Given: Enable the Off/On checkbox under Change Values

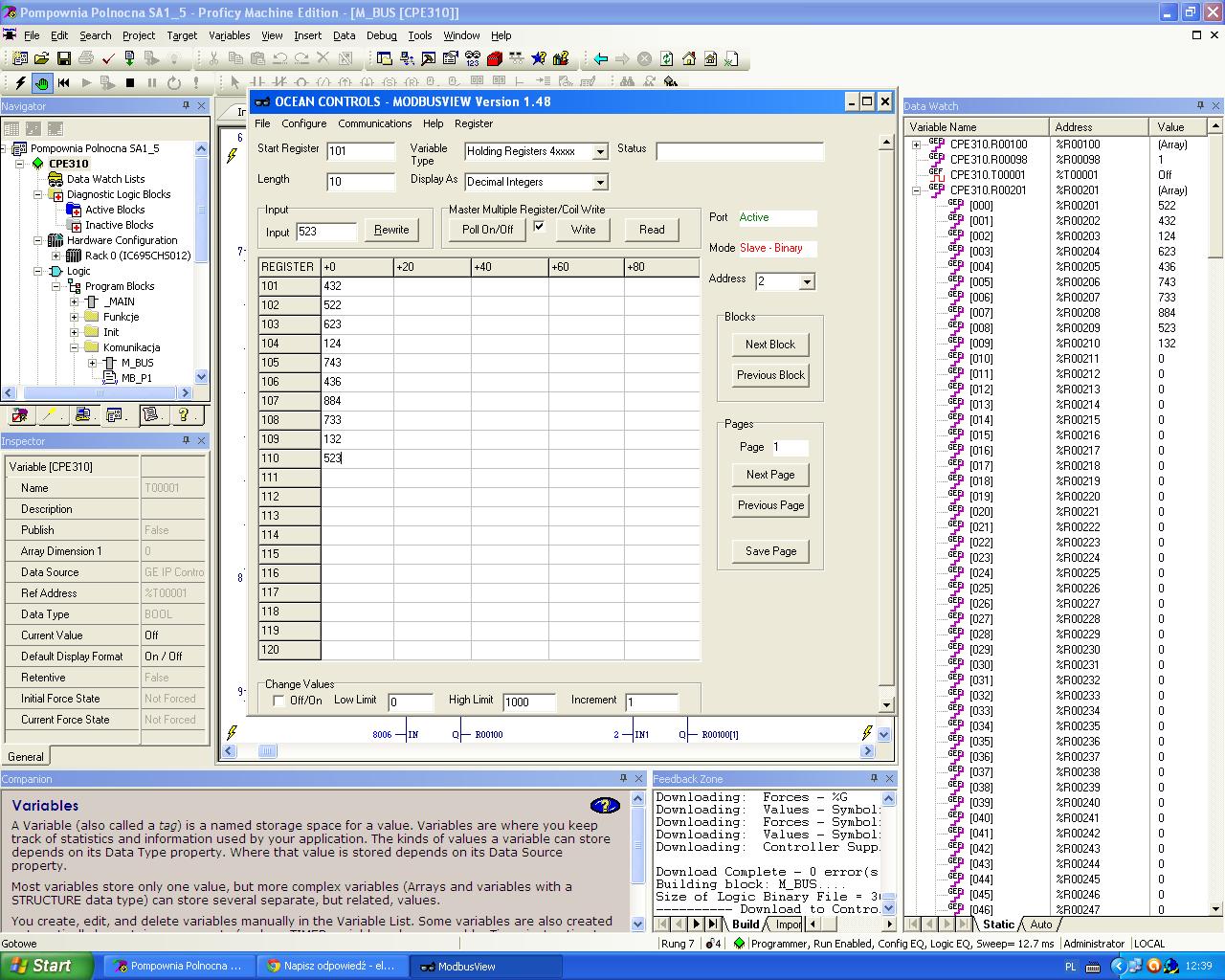Looking at the screenshot, I should [278, 701].
